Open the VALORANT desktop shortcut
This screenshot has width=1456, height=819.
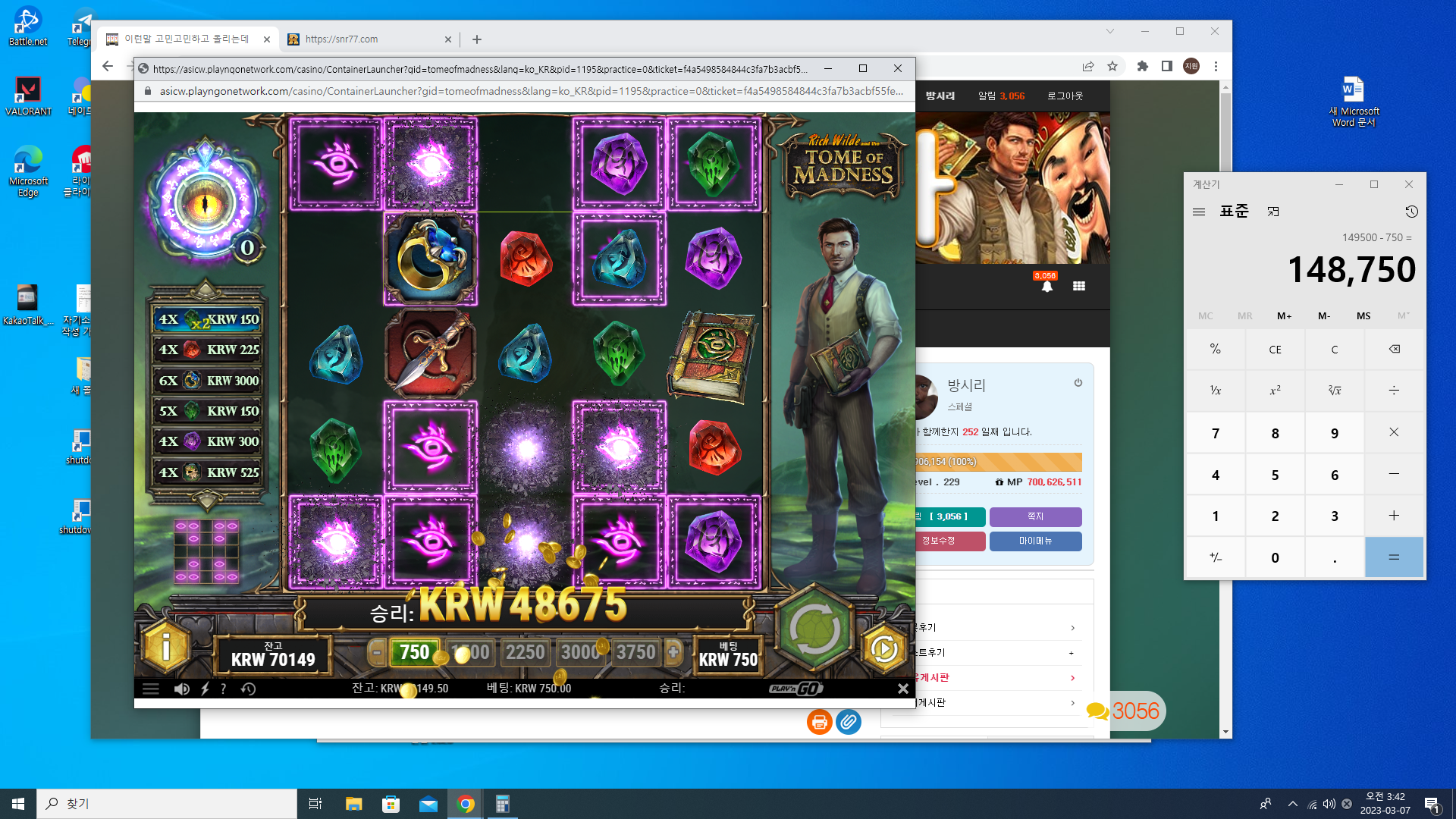28,96
